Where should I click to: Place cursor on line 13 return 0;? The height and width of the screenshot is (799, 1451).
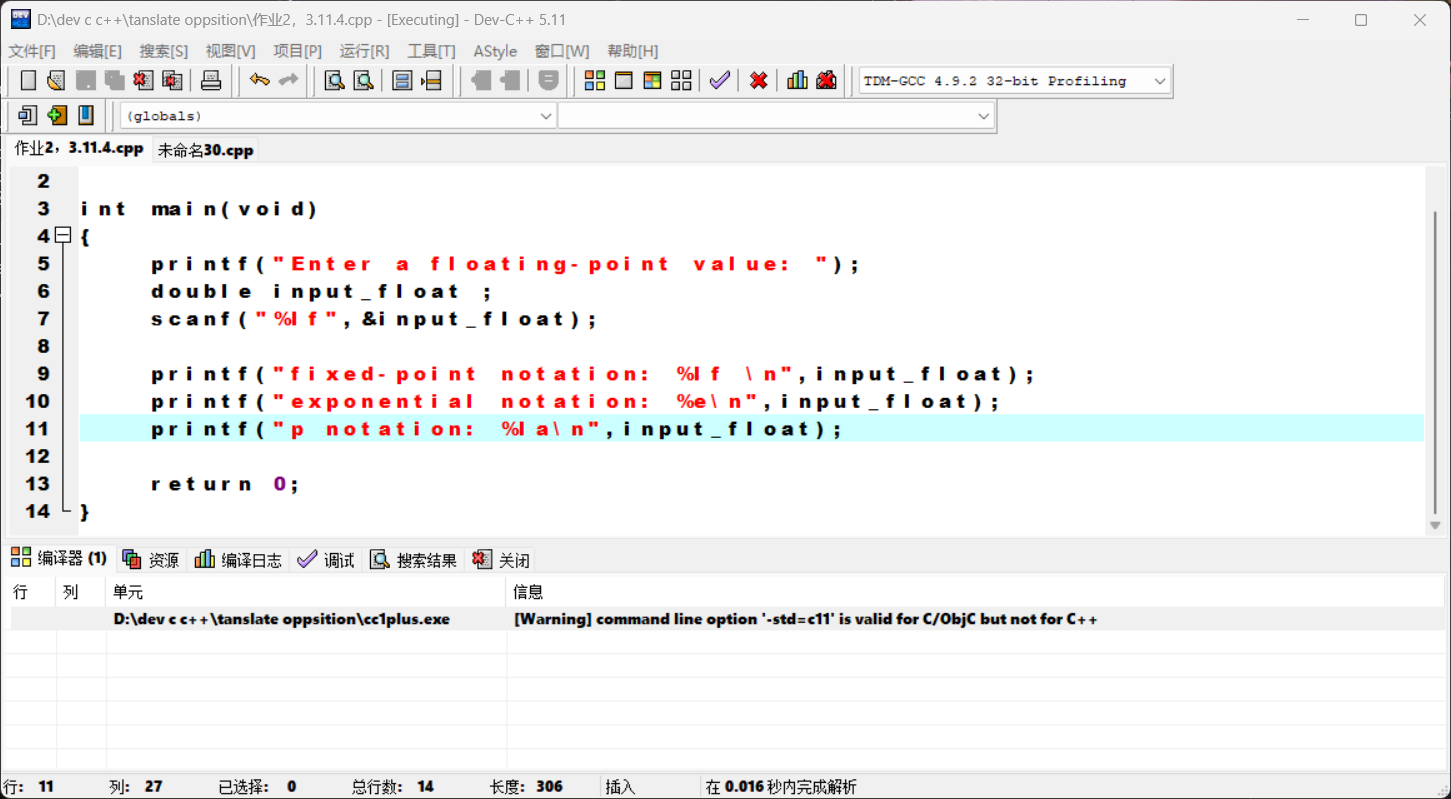[x=225, y=484]
